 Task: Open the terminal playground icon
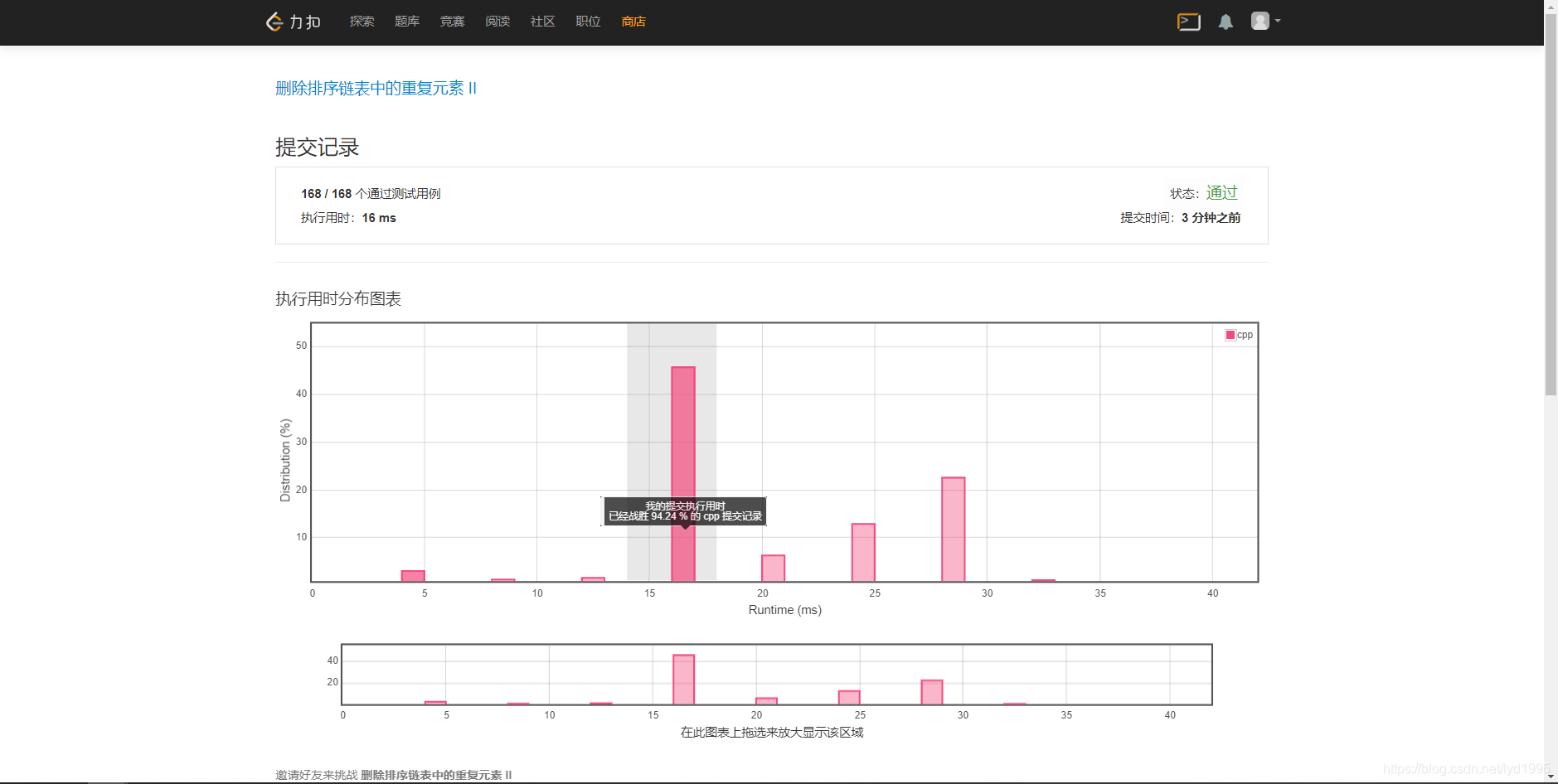(x=1188, y=22)
